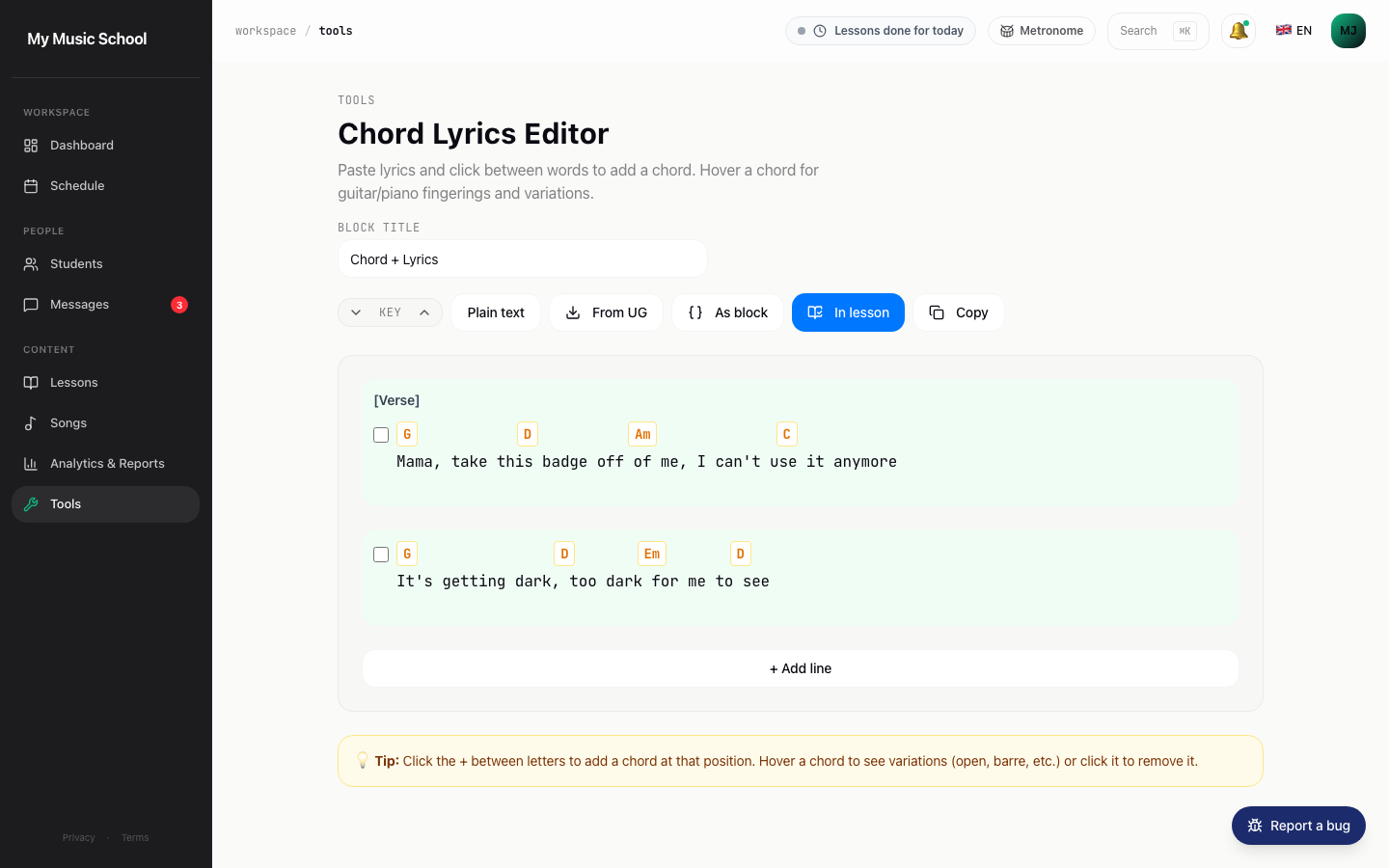Click the C chord chip
The image size is (1389, 868).
coord(787,434)
